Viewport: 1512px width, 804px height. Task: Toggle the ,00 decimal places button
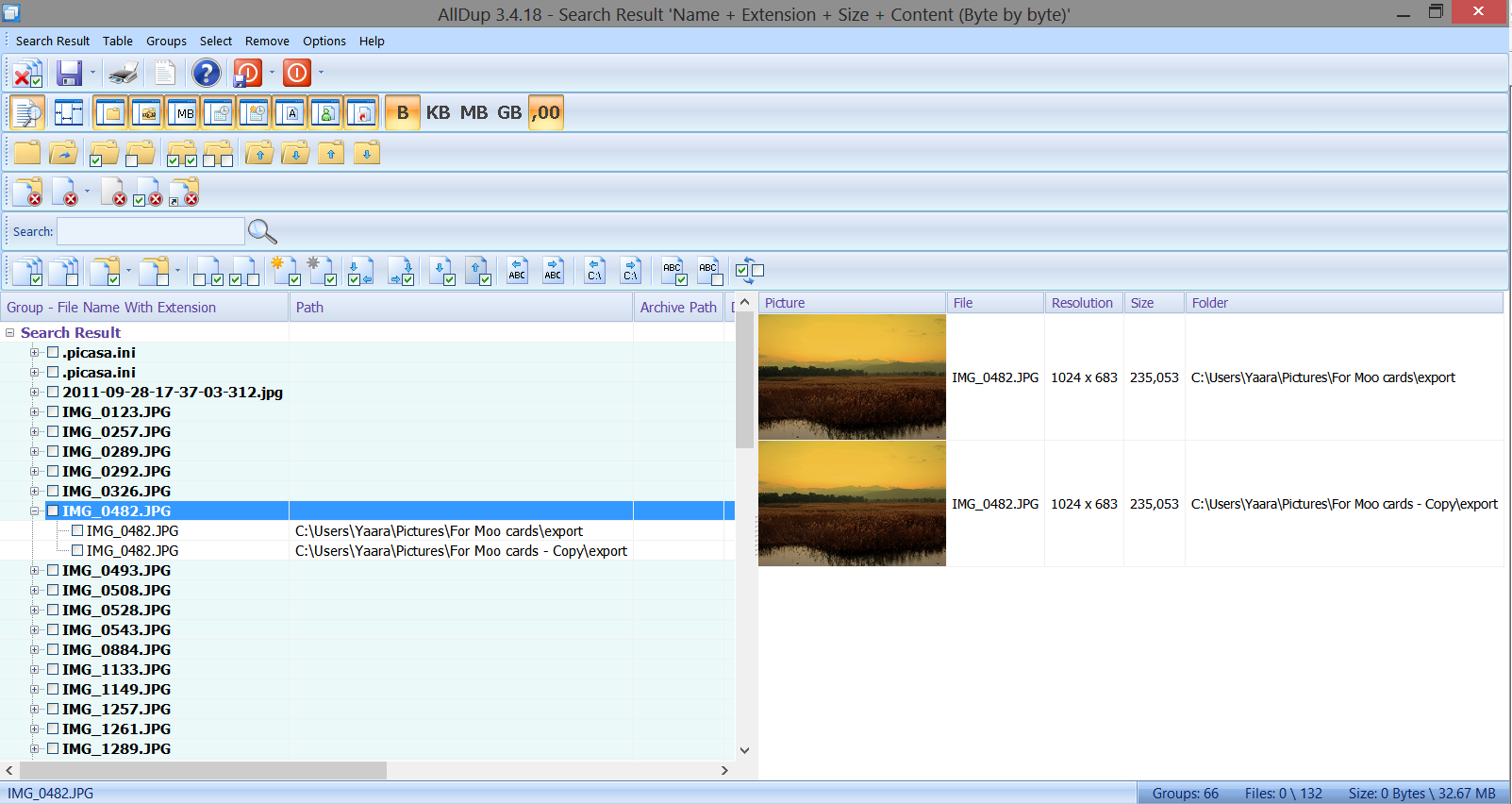pyautogui.click(x=545, y=112)
